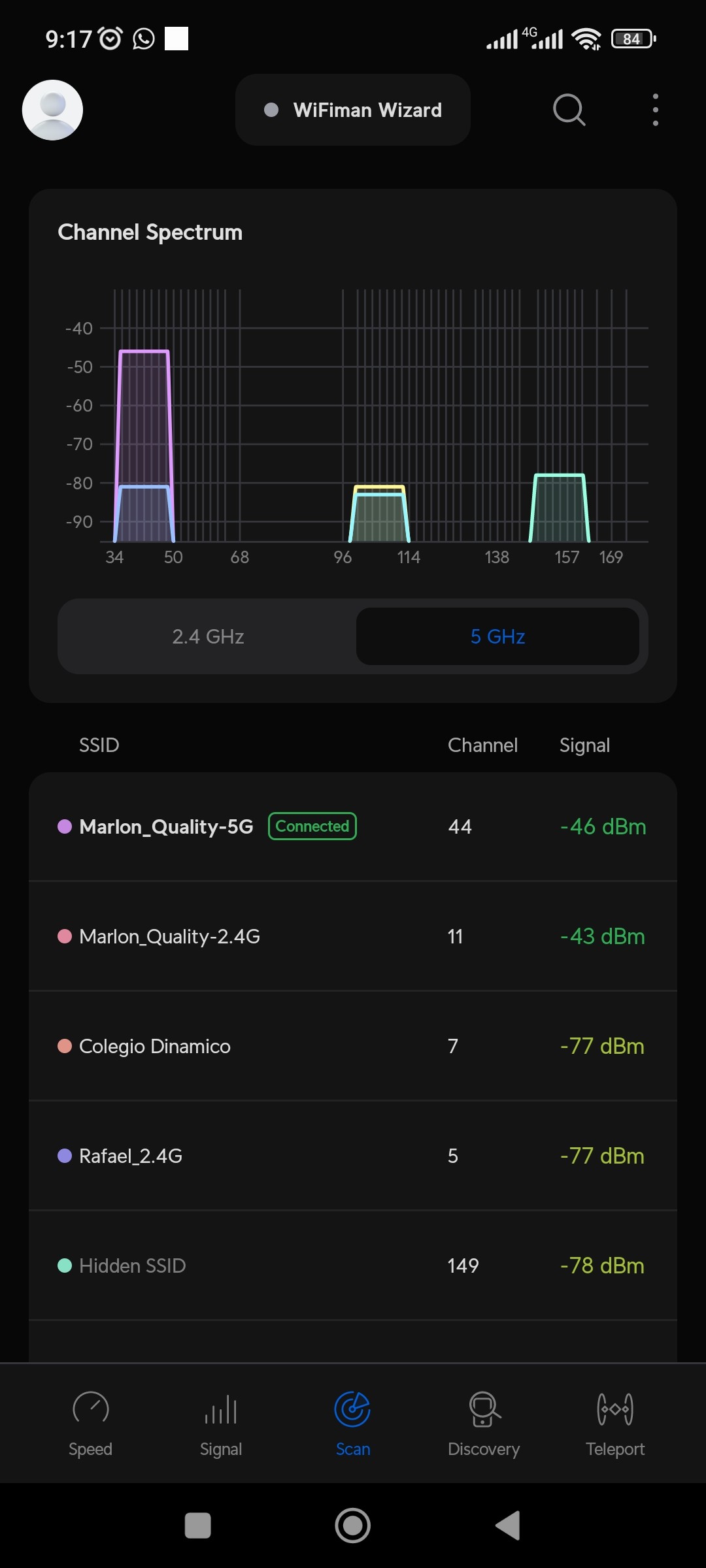706x1568 pixels.
Task: Switch spectrum to 2.4 GHz band
Action: click(208, 636)
